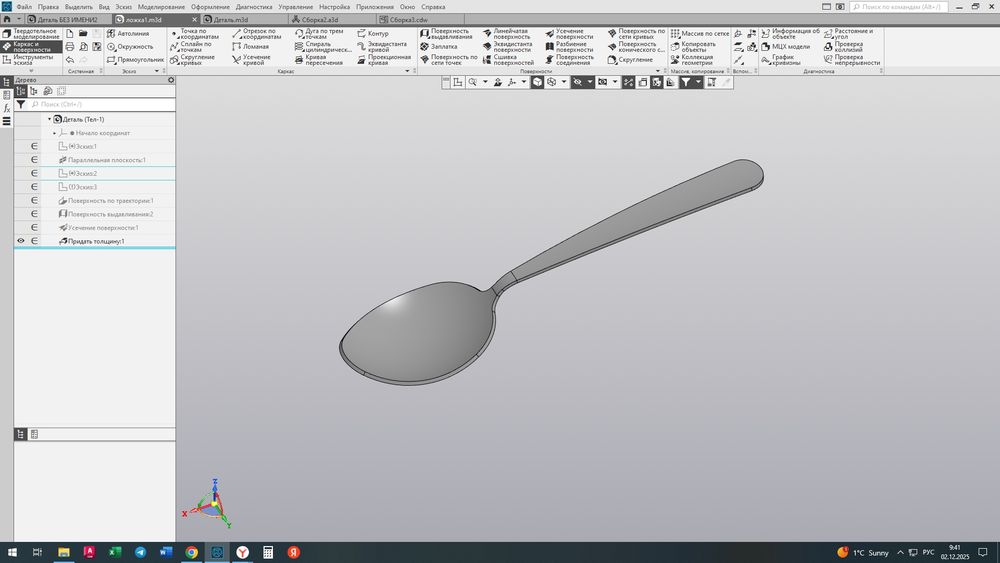Toggle visibility eye of Придать толщину:1

point(21,241)
